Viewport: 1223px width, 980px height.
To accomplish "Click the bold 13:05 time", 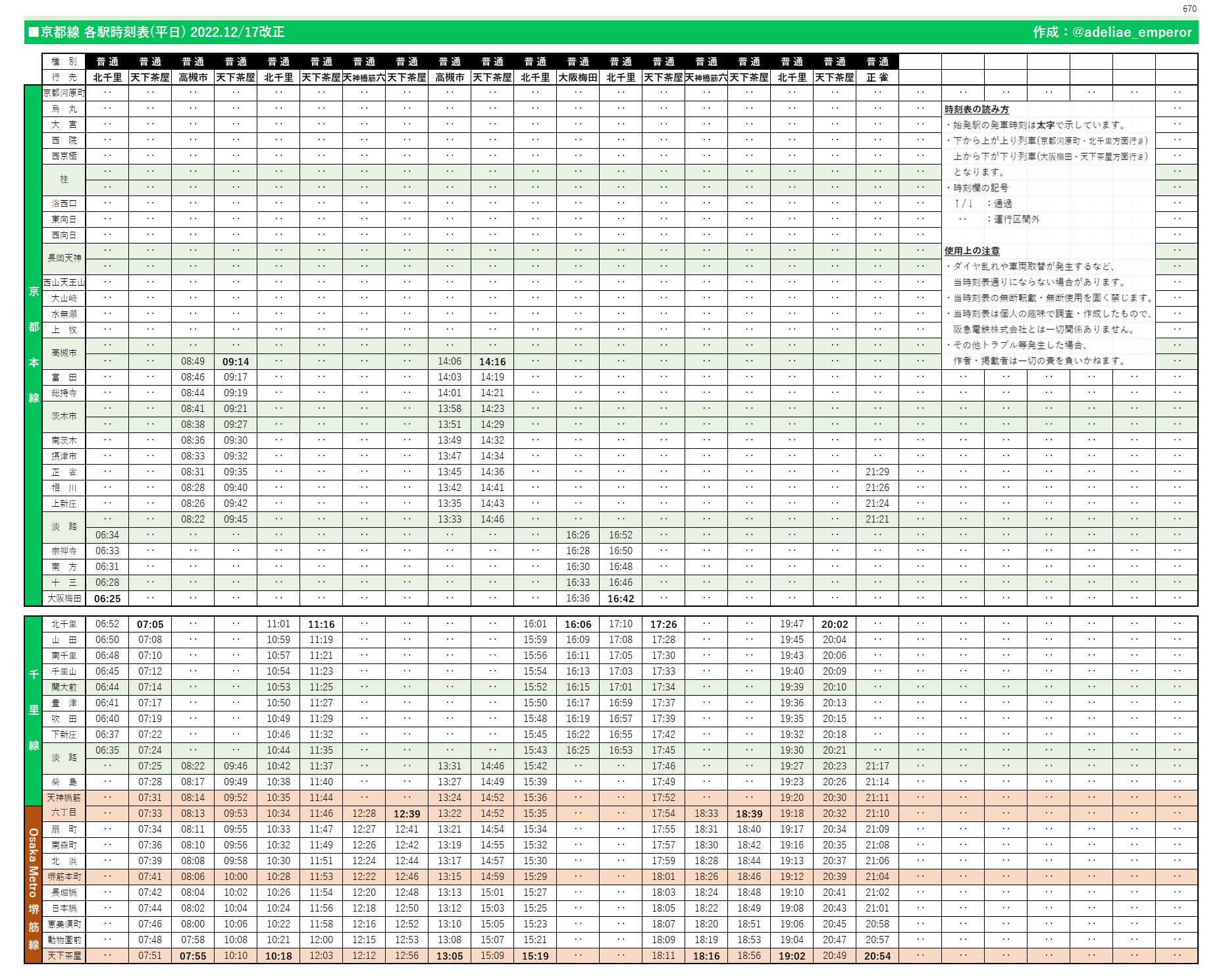I will coord(450,956).
